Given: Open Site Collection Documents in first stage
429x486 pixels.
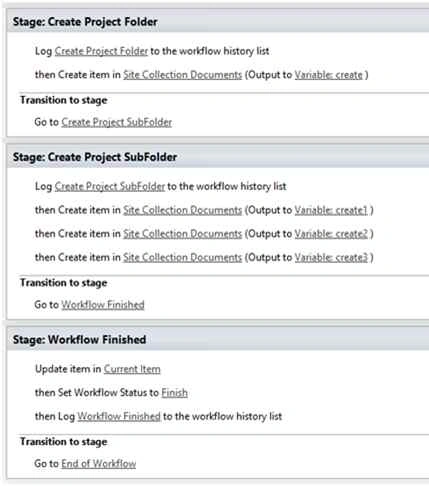Looking at the screenshot, I should tap(182, 75).
